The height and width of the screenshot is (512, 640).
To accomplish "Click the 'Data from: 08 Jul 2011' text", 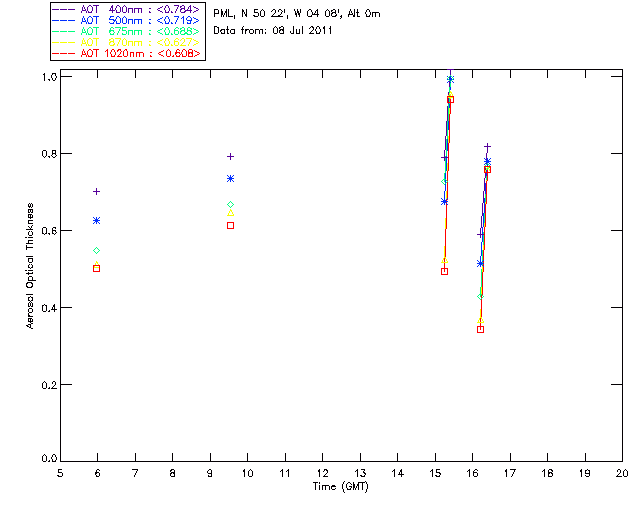I will pos(273,31).
